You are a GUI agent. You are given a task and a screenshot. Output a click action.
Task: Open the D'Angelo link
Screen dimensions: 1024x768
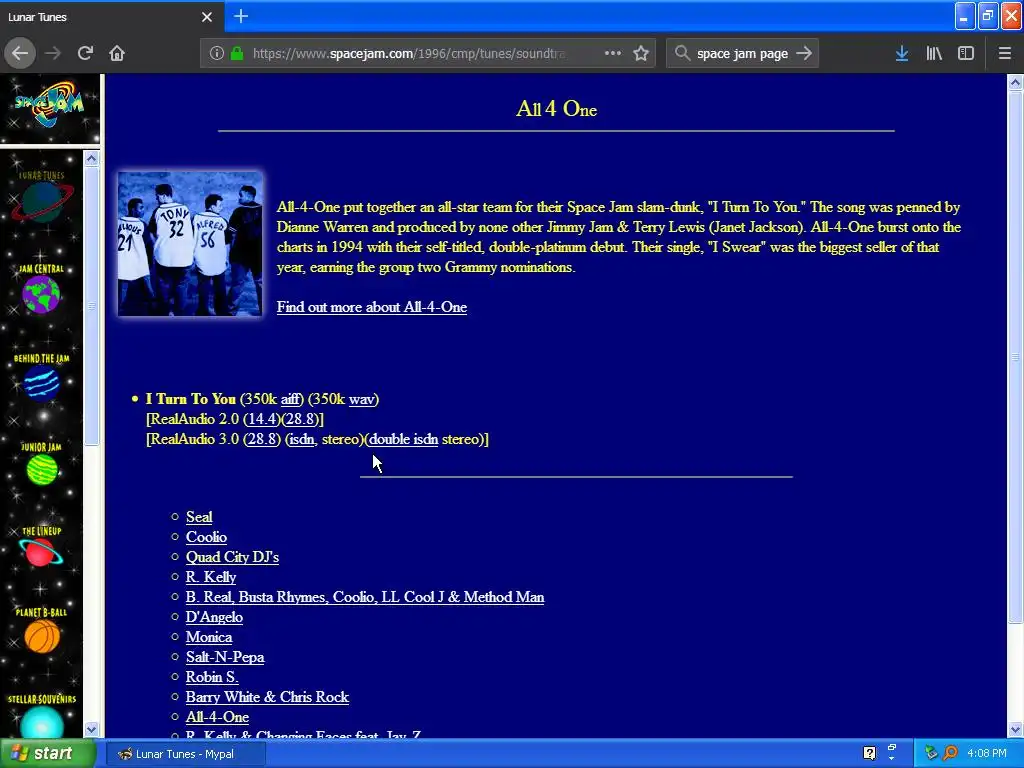(214, 617)
